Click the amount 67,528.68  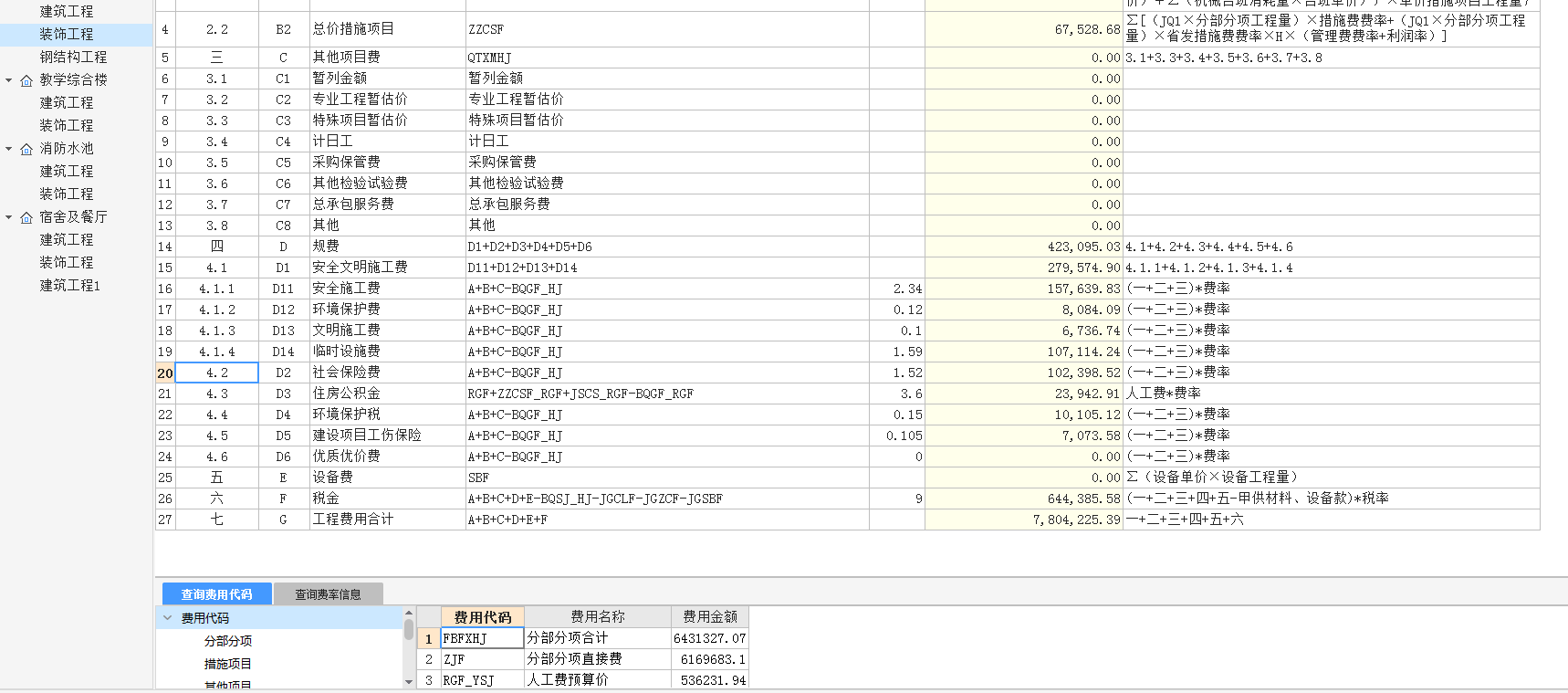[x=1023, y=29]
